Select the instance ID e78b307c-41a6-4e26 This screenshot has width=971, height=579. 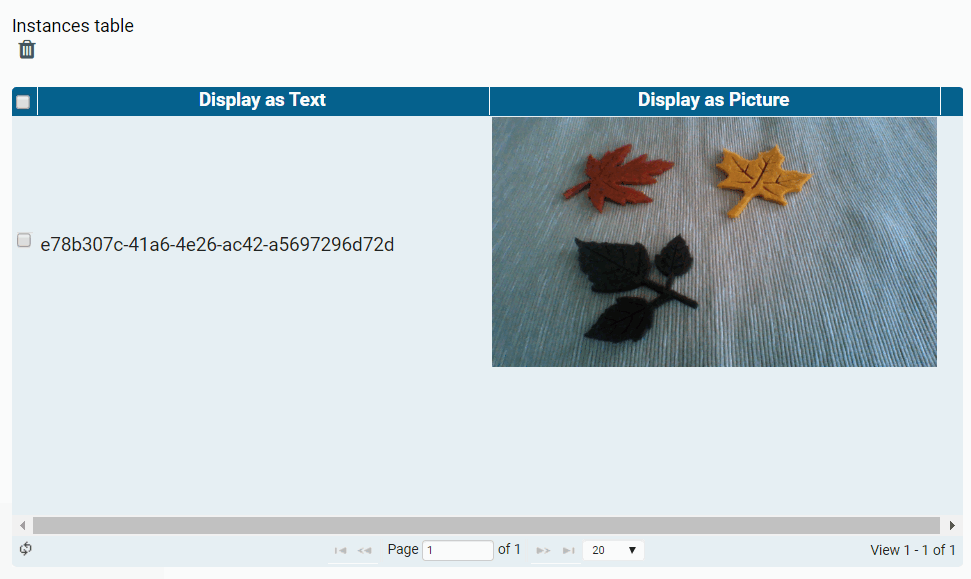[x=217, y=244]
